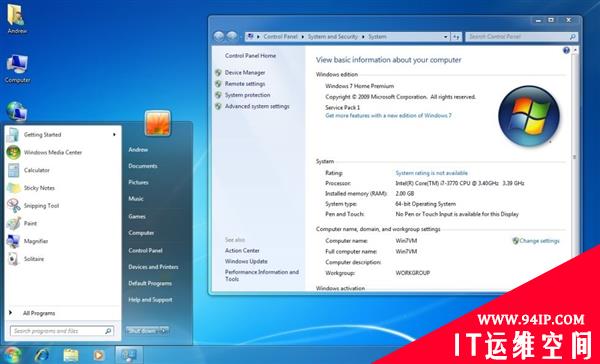Click Change settings link

click(x=540, y=241)
